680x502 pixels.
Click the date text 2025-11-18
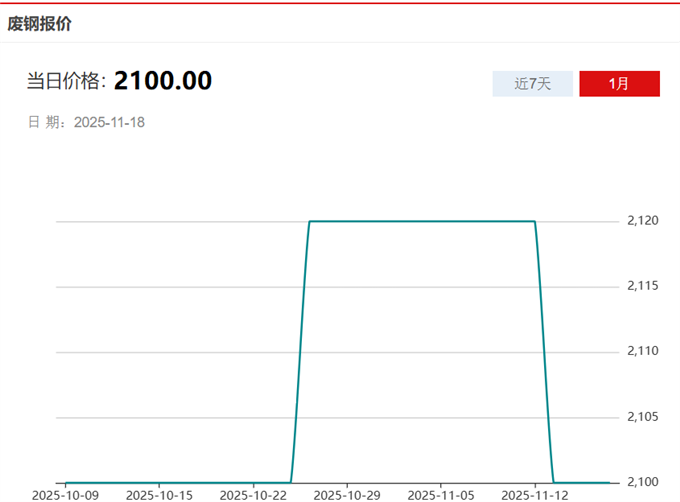coord(110,122)
